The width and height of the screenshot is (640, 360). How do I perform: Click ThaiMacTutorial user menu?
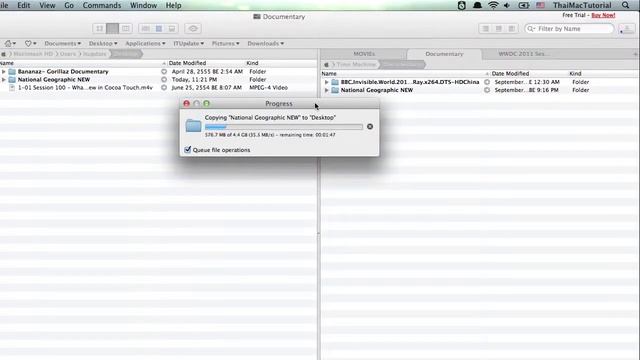tap(582, 5)
